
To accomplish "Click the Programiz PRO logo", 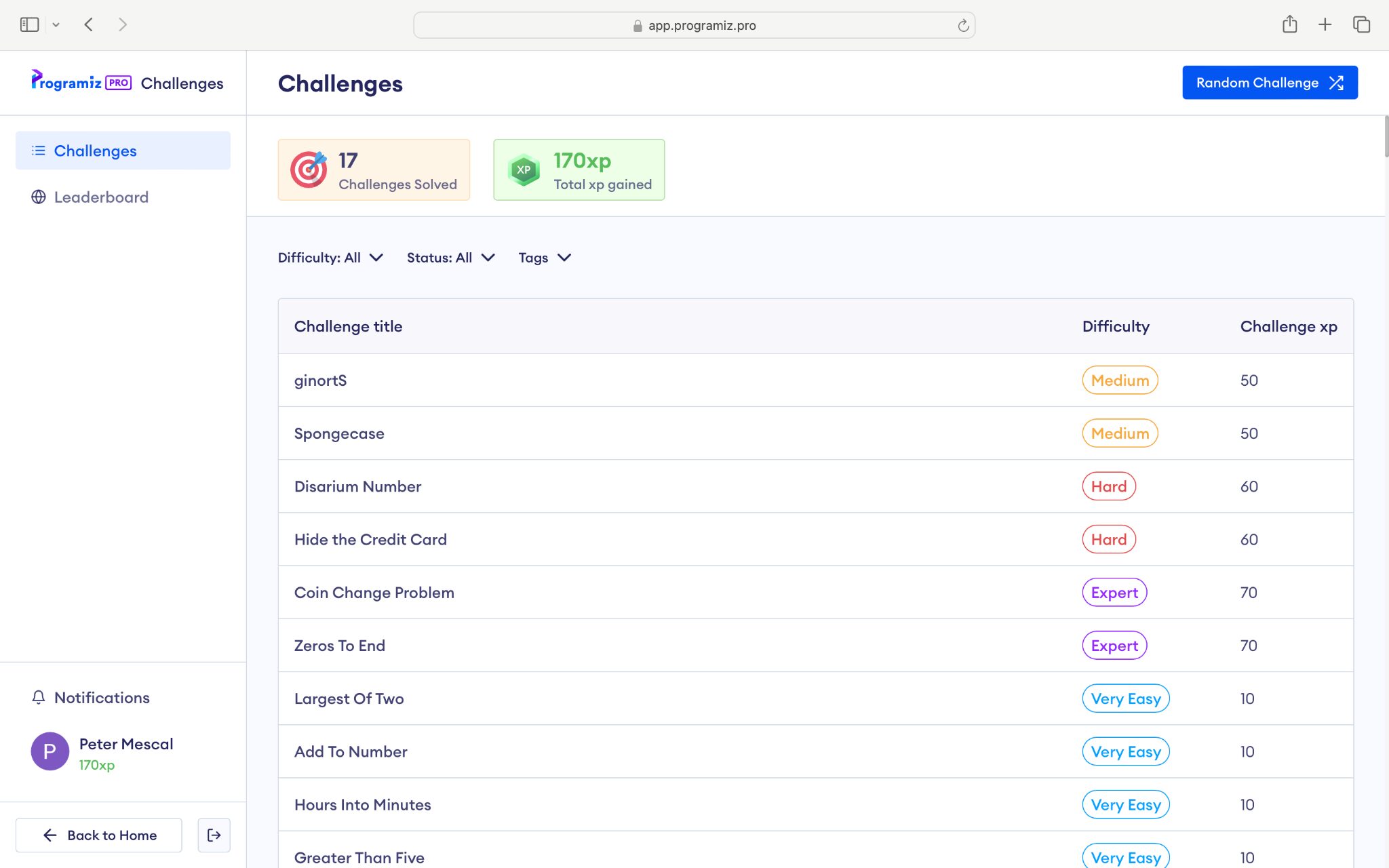I will [x=81, y=82].
